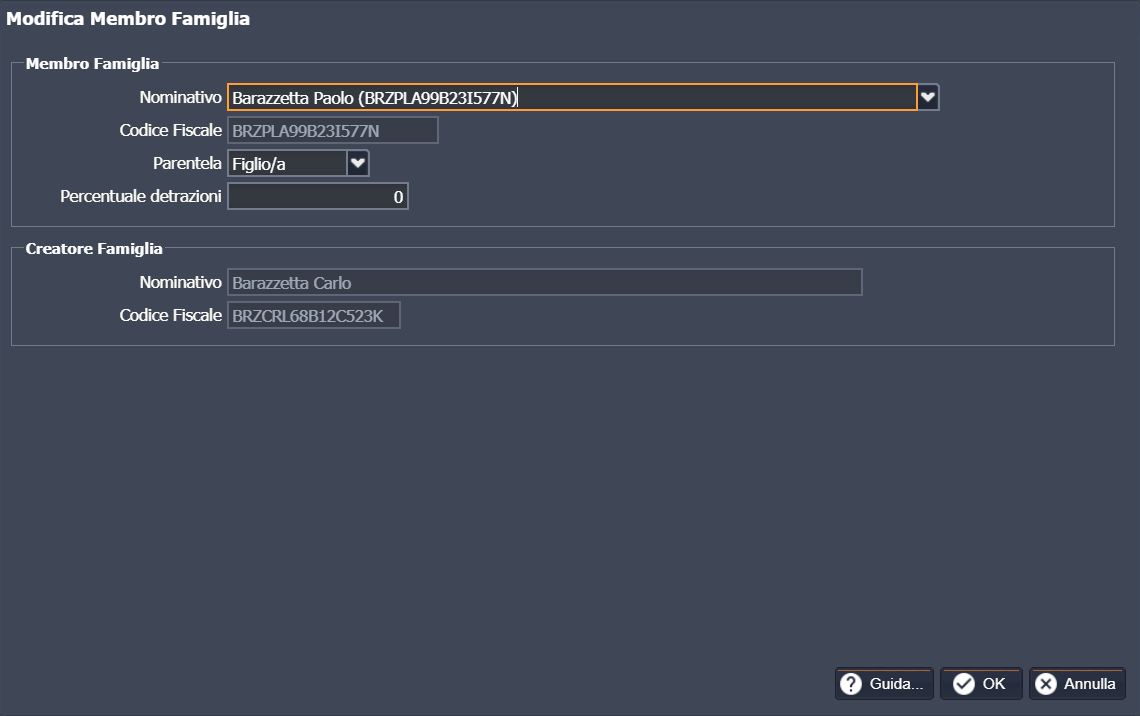Click the checkmark icon on the OK button
The height and width of the screenshot is (716, 1140).
point(964,684)
